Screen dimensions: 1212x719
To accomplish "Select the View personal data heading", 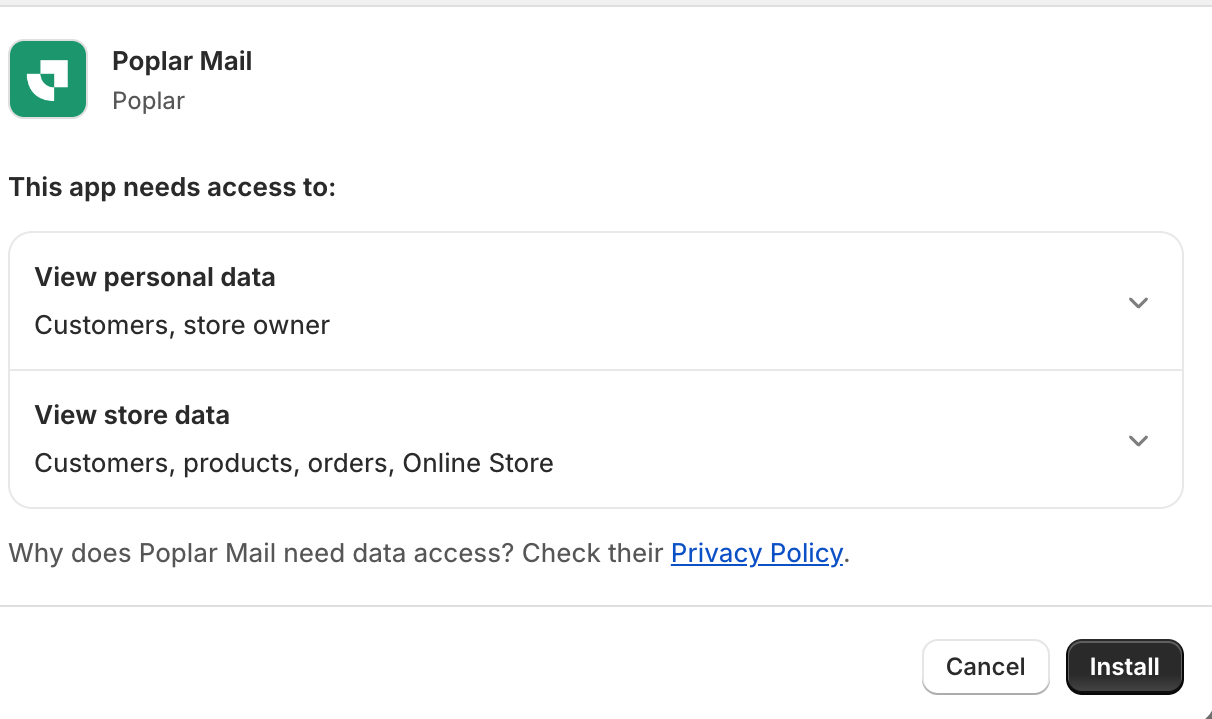I will click(x=155, y=277).
